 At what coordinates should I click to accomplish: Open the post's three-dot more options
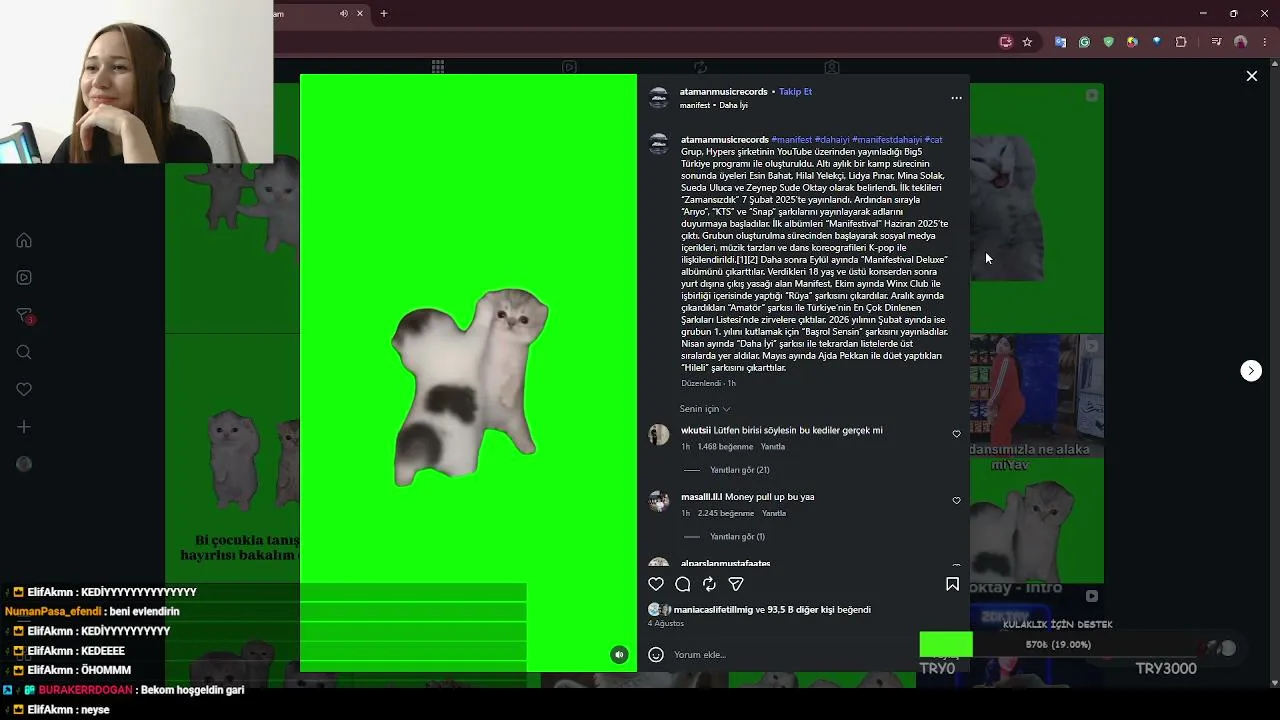956,98
